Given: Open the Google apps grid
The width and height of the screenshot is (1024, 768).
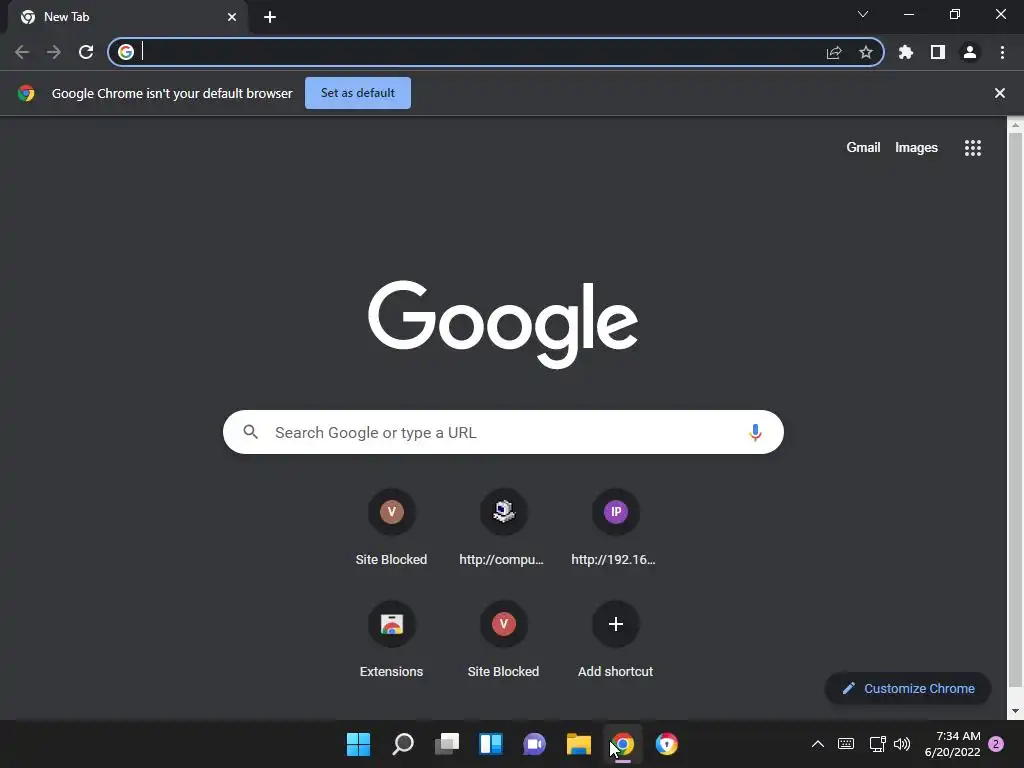Looking at the screenshot, I should pos(973,148).
